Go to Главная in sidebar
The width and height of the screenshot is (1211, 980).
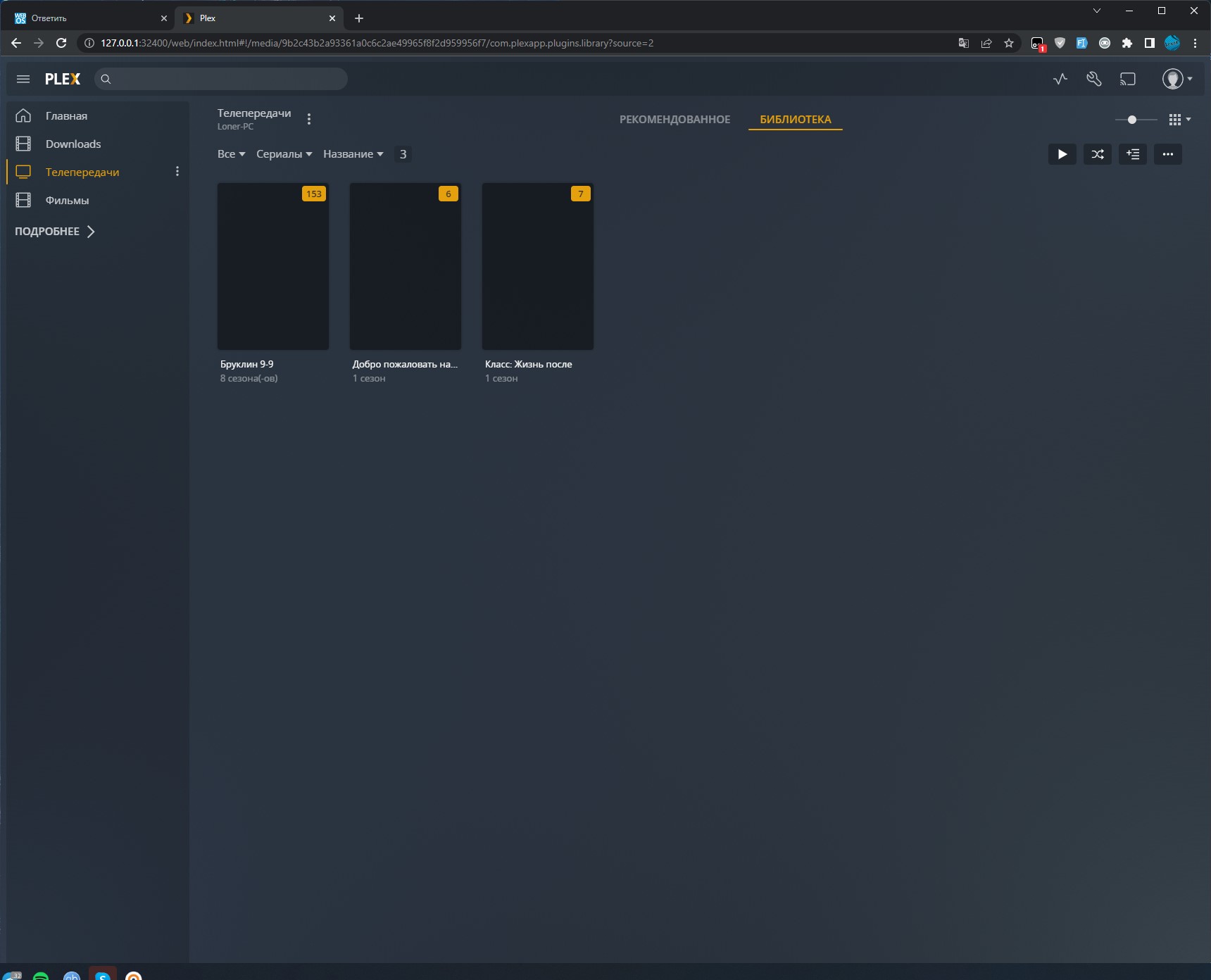tap(66, 116)
